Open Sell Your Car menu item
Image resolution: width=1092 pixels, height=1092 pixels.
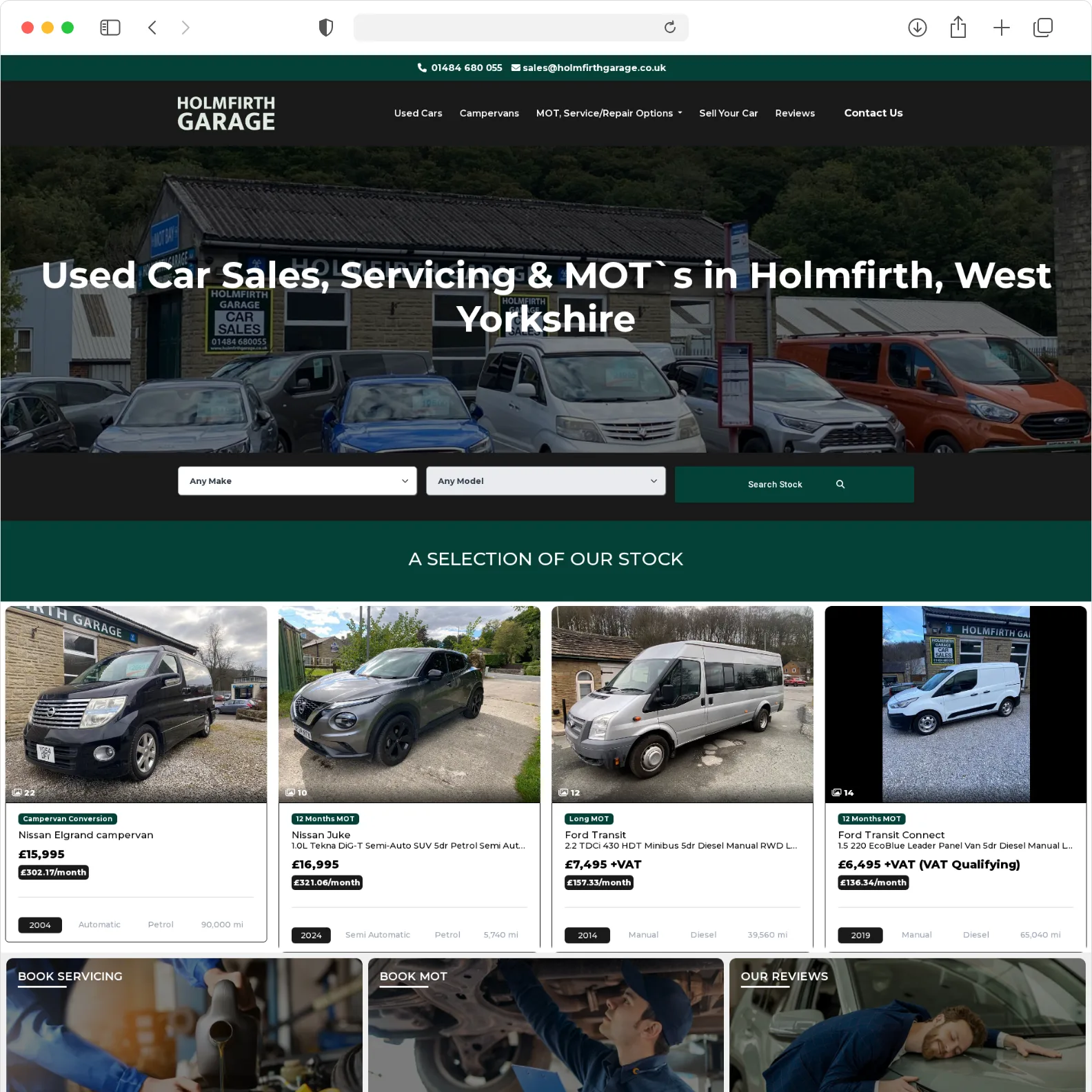728,113
